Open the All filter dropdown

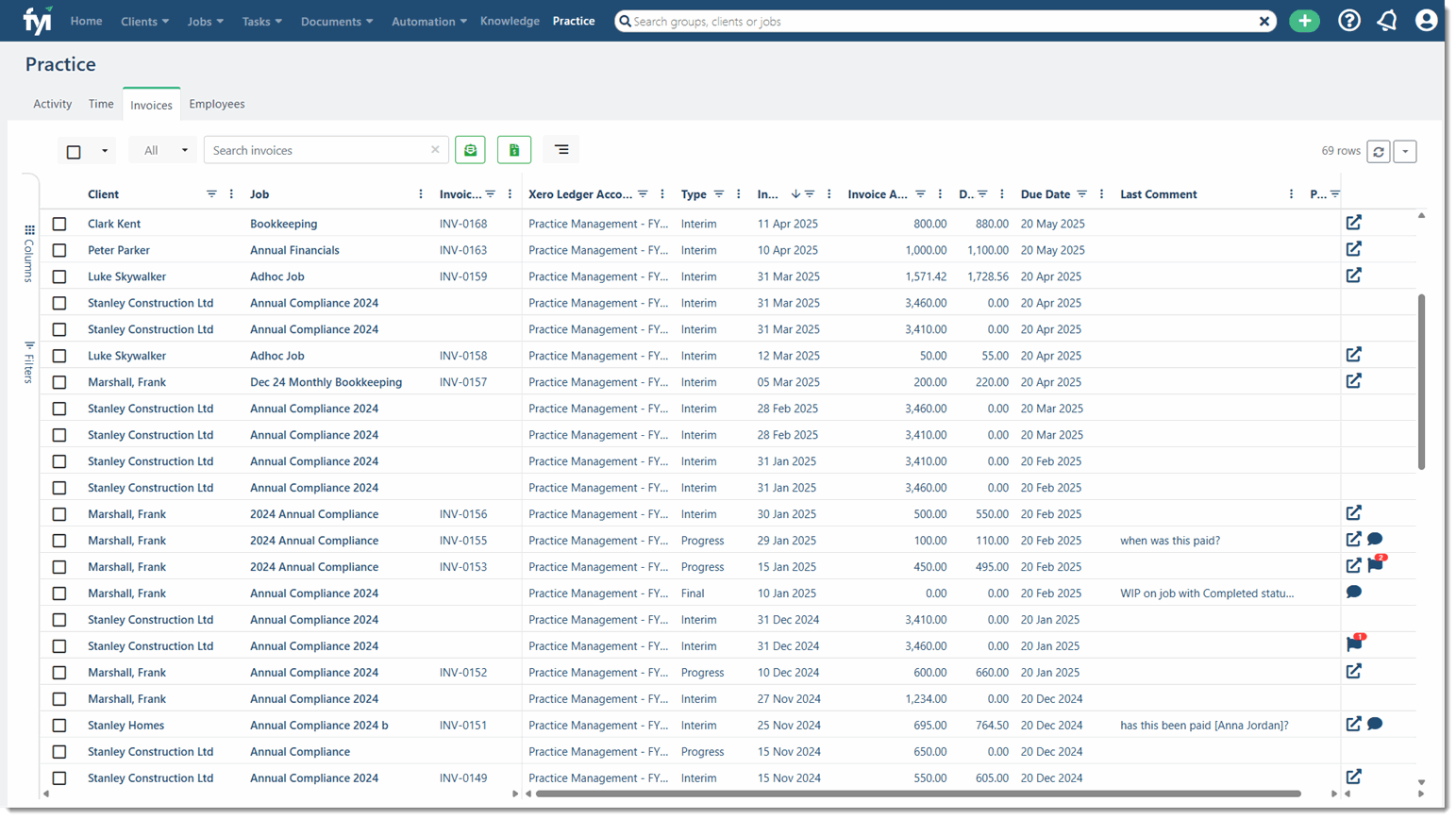(163, 150)
